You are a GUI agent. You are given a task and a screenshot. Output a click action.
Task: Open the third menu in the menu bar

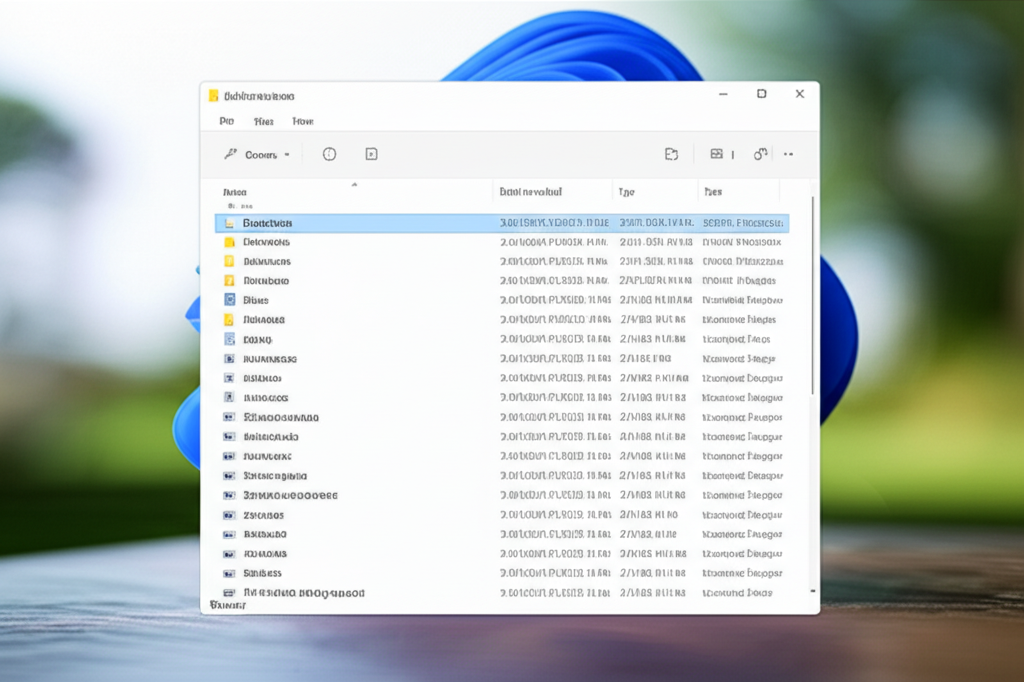(x=303, y=121)
